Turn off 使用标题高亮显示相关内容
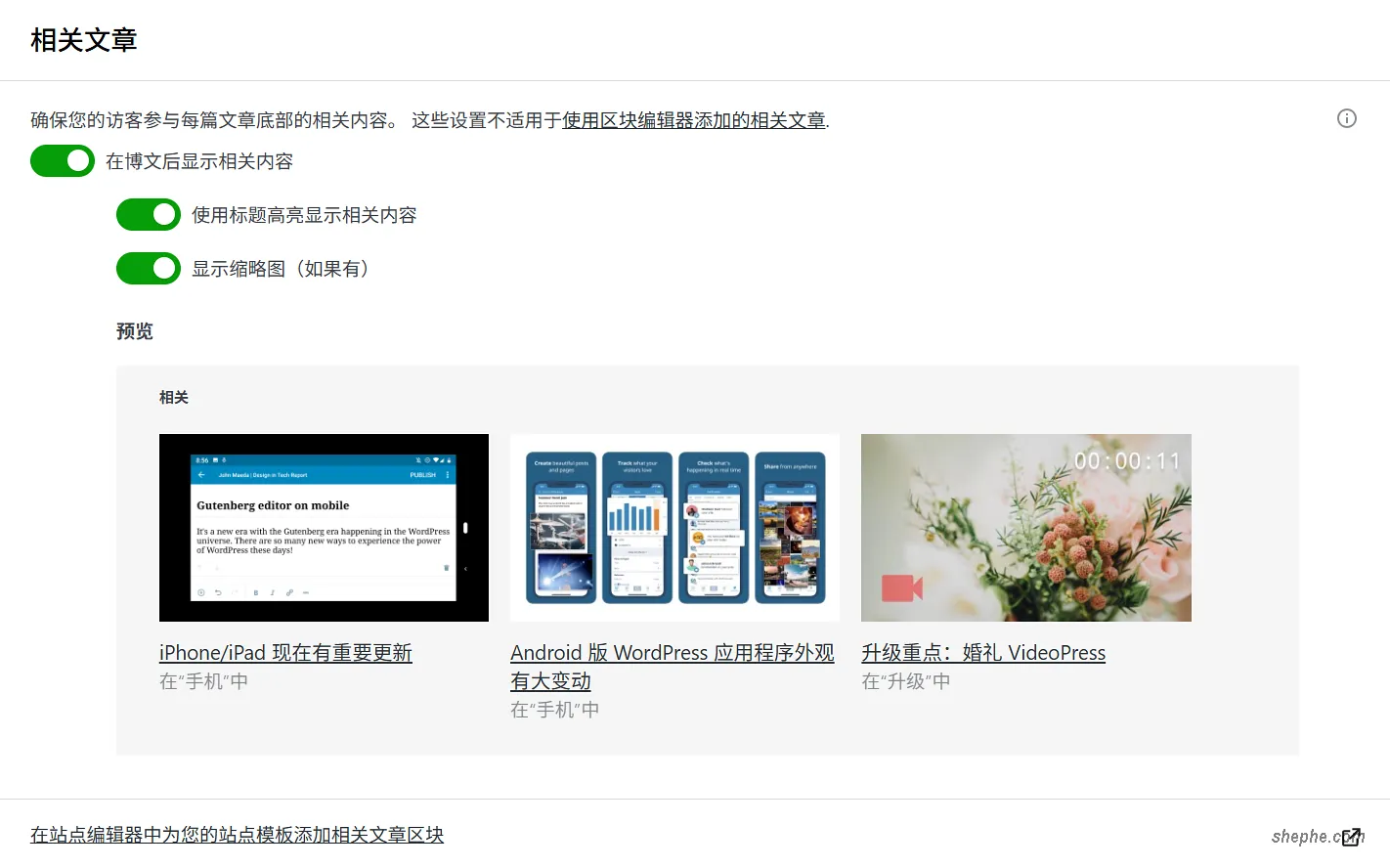 tap(148, 214)
